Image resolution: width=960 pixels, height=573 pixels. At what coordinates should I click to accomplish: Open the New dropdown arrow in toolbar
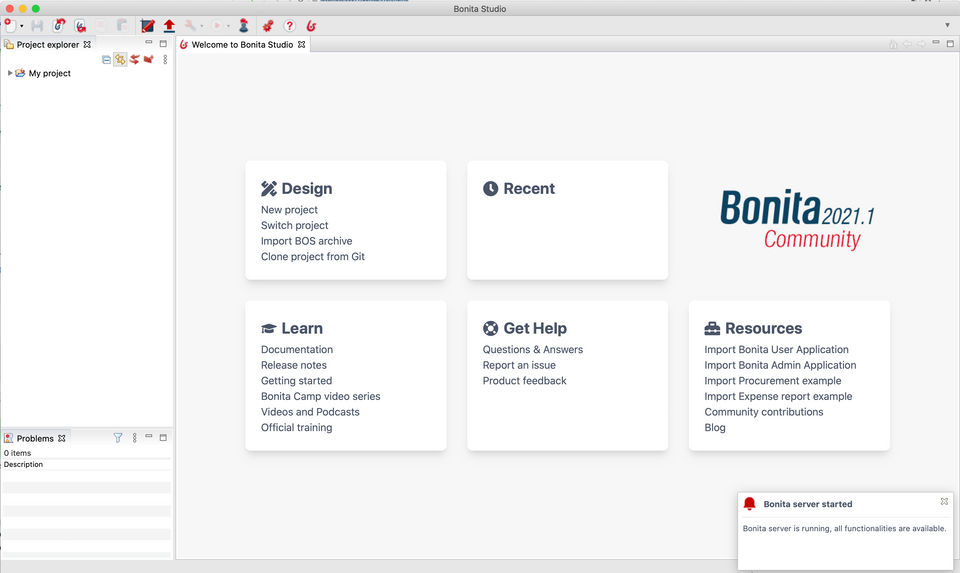[21, 26]
